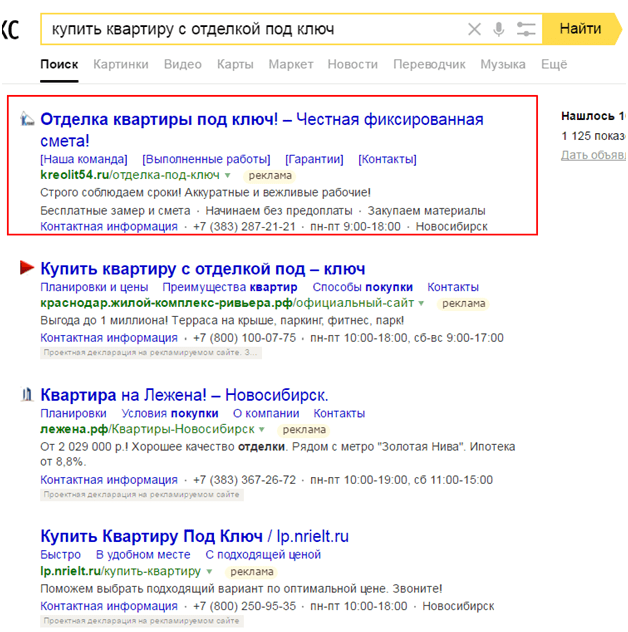Open краснодар.жилой-комплекс-ривьера.рф green URL
The height and width of the screenshot is (632, 628).
pyautogui.click(x=227, y=303)
